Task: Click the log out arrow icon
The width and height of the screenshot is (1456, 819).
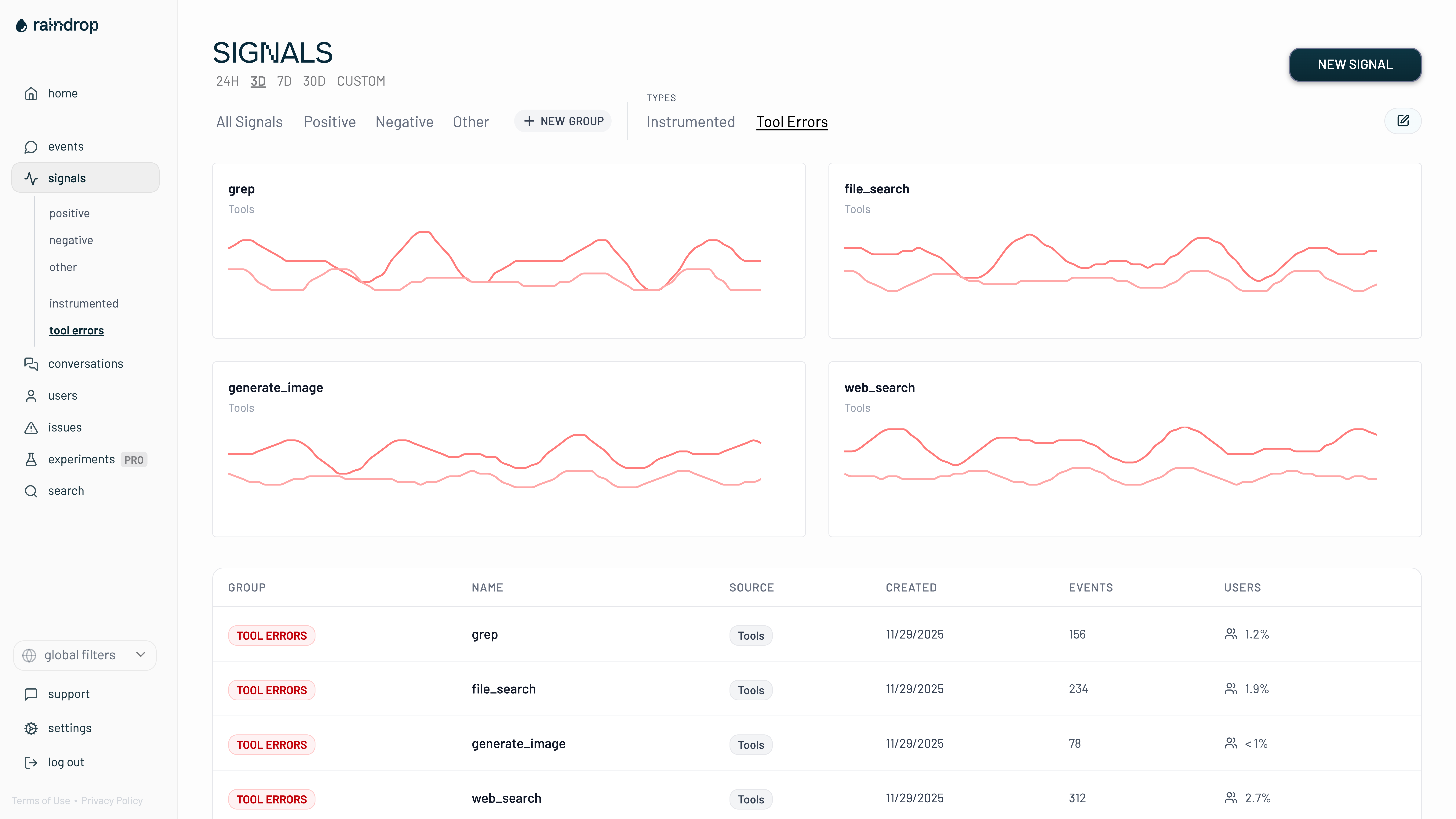Action: click(31, 763)
